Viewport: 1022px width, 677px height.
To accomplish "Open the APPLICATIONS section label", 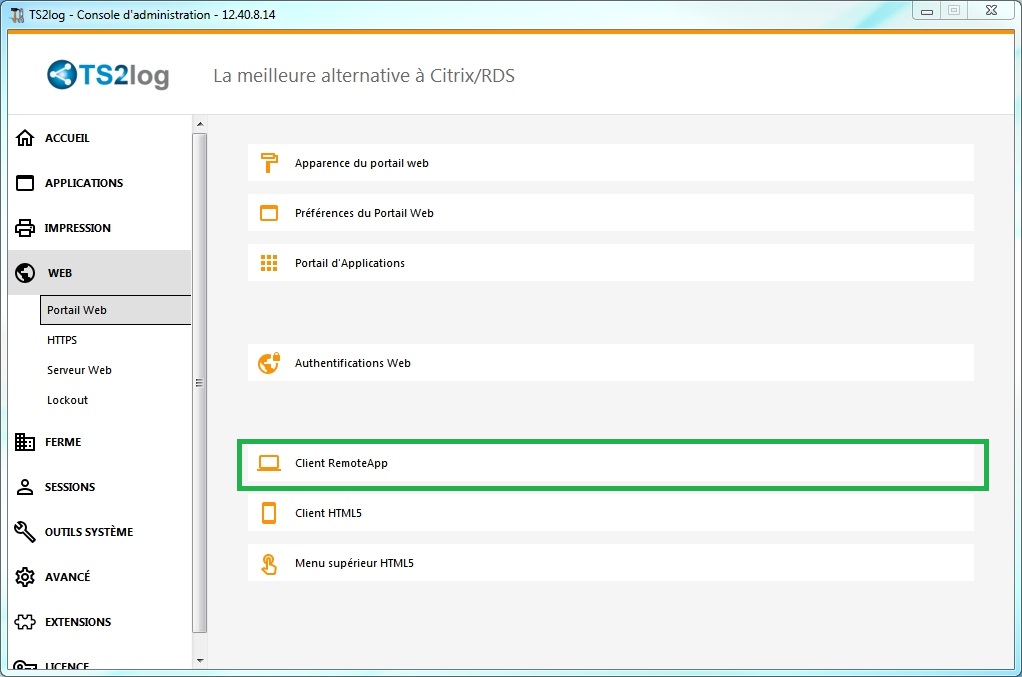I will (84, 183).
